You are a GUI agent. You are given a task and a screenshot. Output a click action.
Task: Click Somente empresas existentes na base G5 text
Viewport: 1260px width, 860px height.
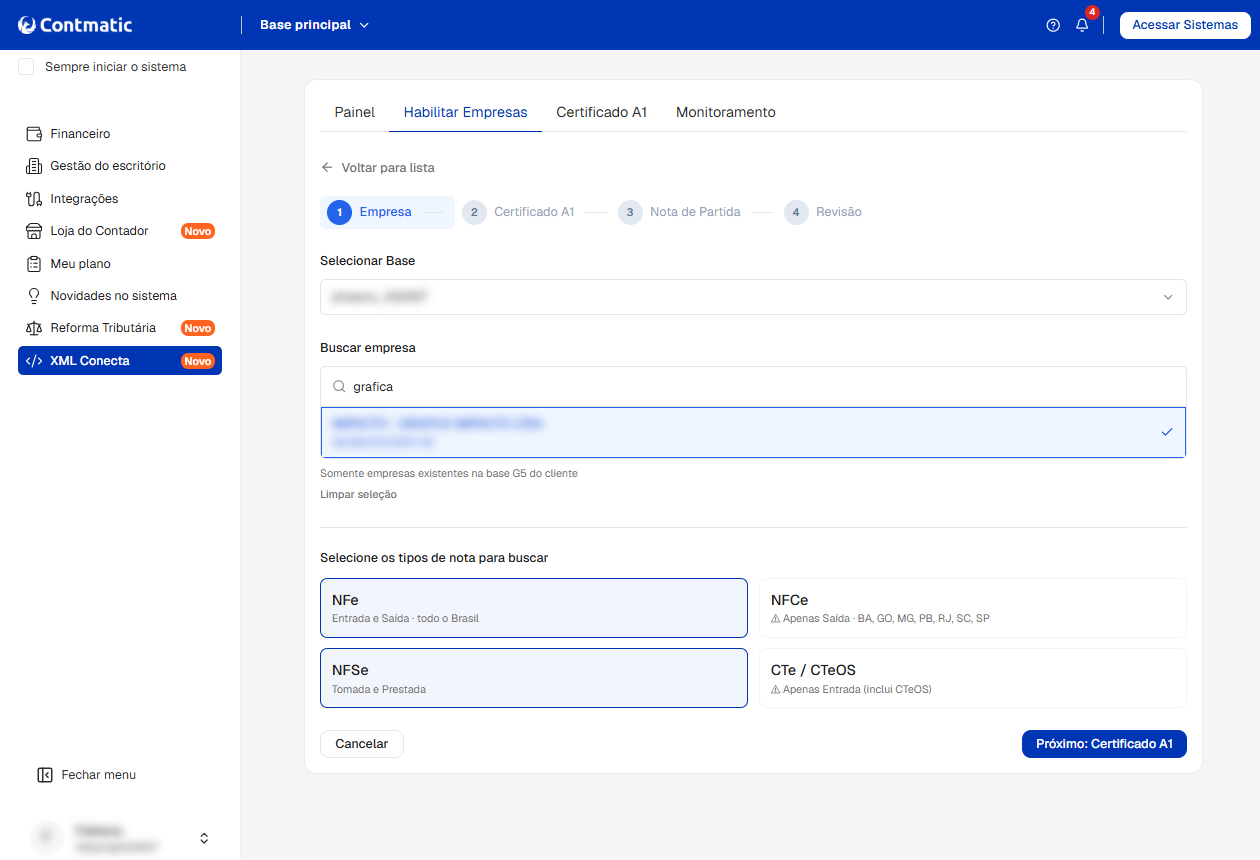click(449, 473)
